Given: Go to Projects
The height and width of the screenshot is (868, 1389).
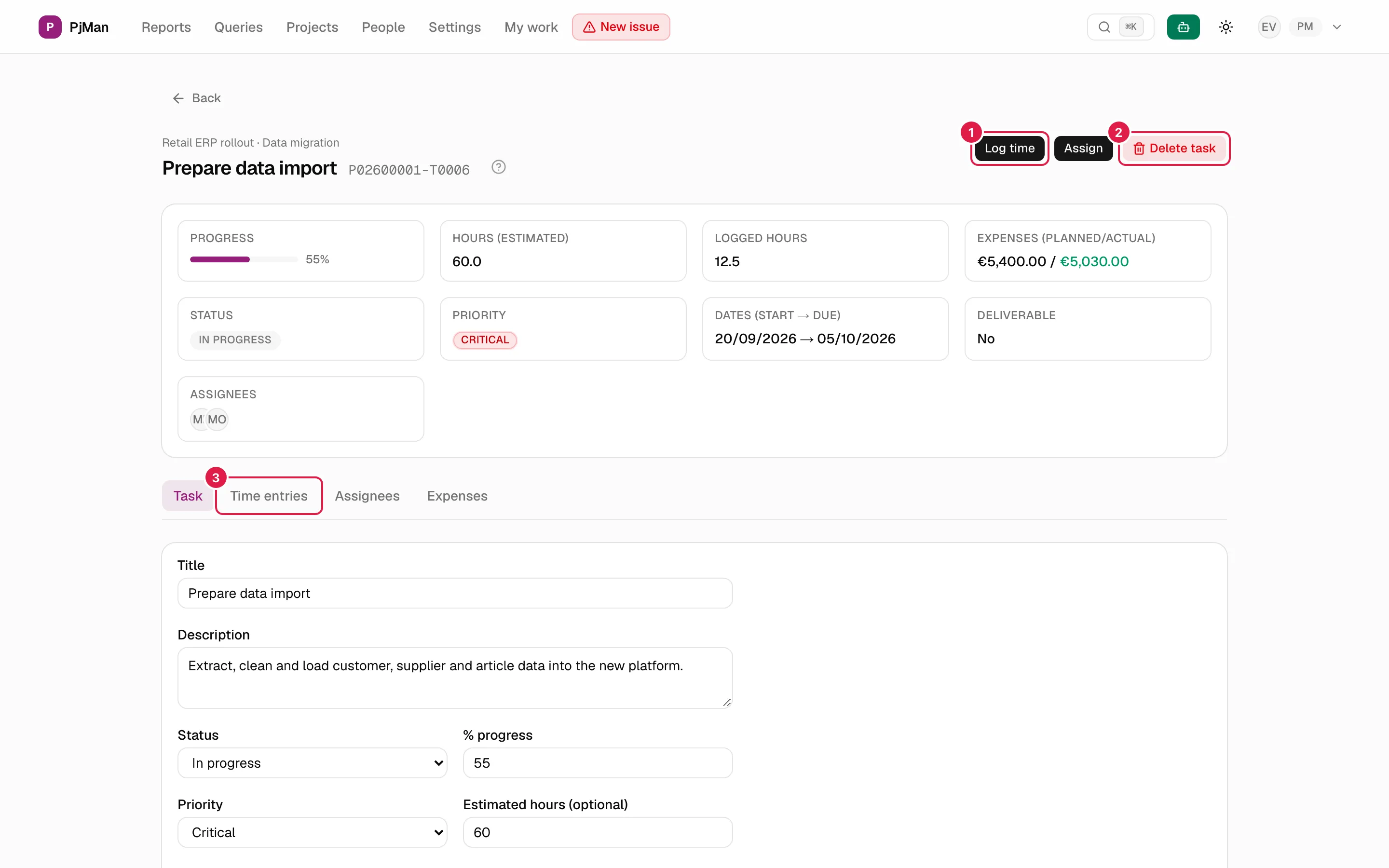Looking at the screenshot, I should coord(312,27).
